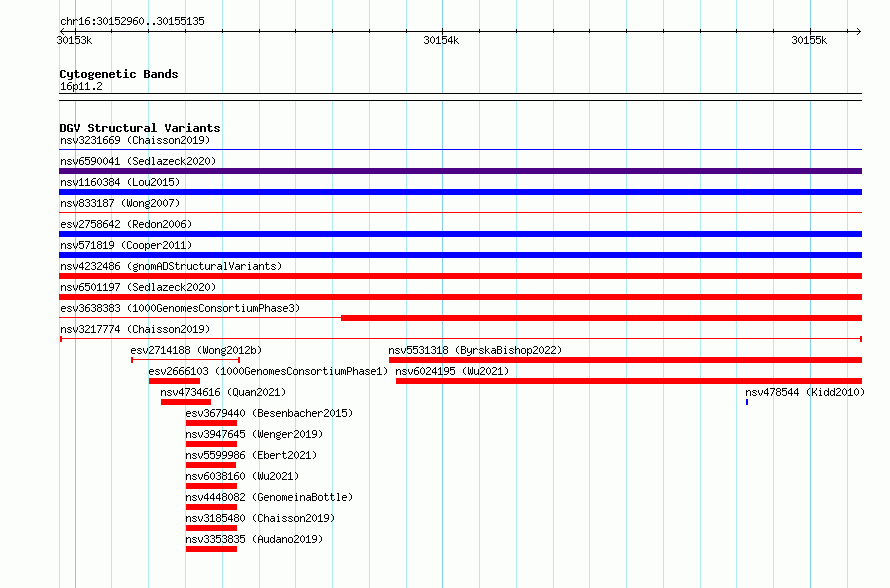The width and height of the screenshot is (890, 588).
Task: Click the red bar under nsv3185480
Action: tap(211, 528)
